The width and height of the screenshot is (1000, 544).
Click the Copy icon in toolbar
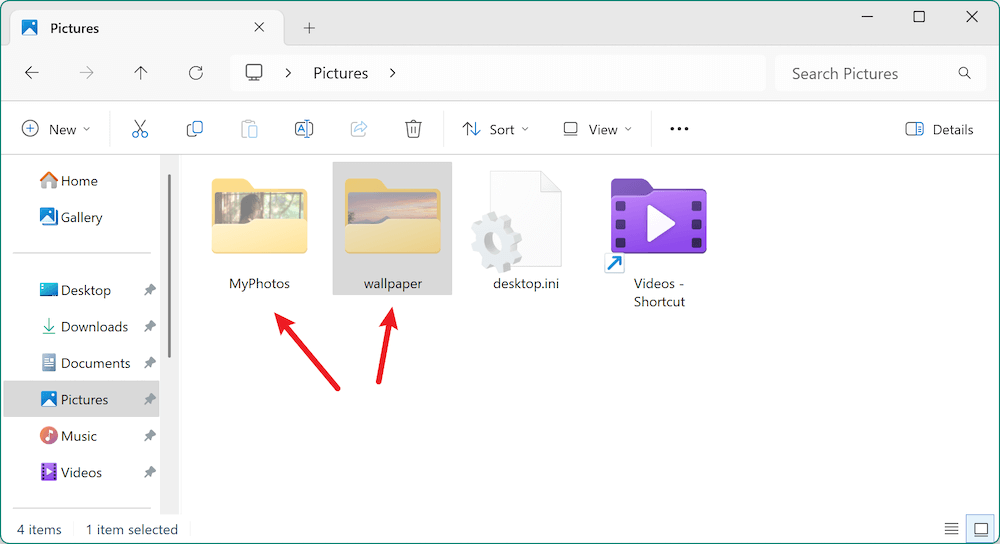(195, 129)
